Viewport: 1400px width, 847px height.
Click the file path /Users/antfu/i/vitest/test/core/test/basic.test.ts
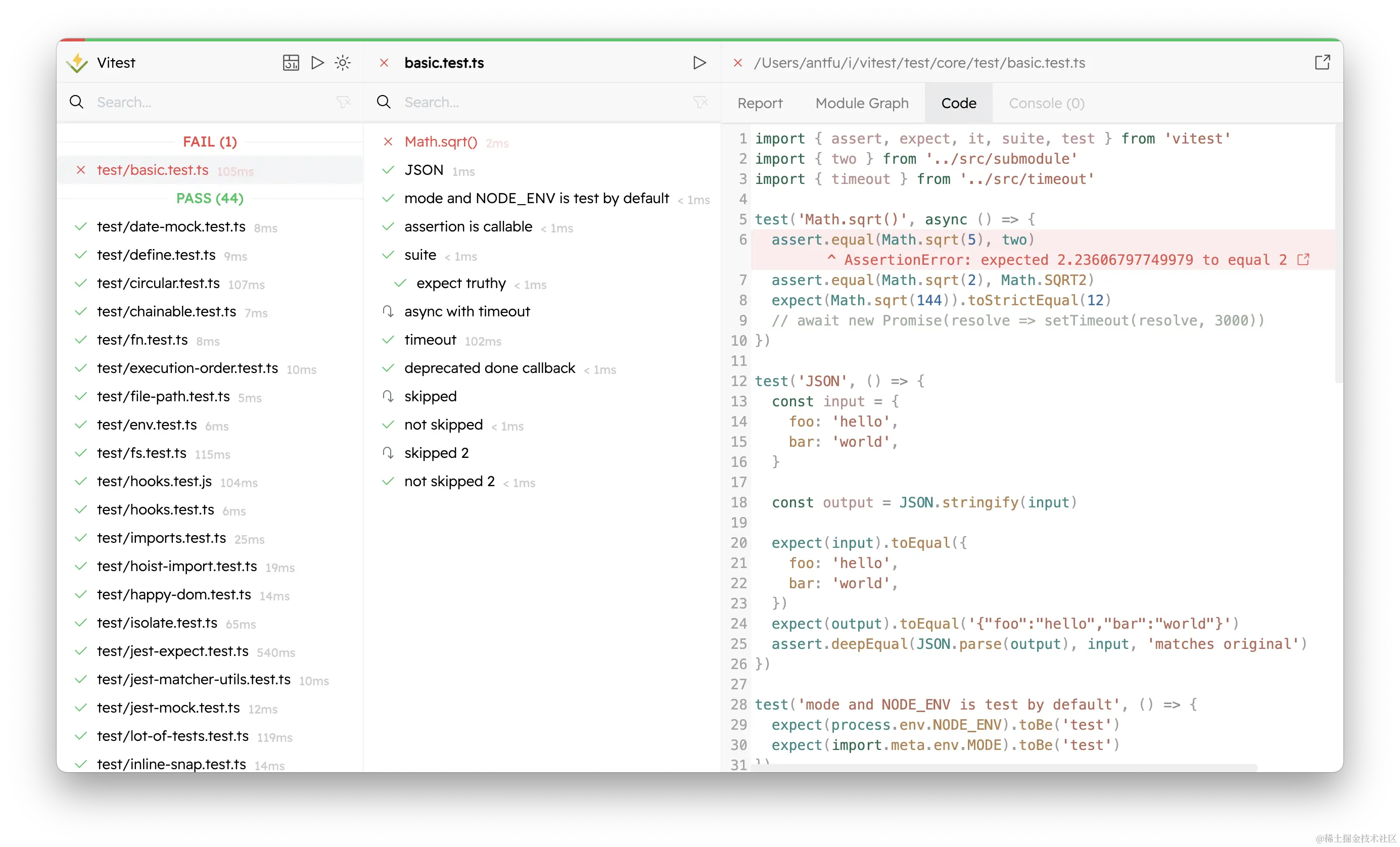pos(919,63)
